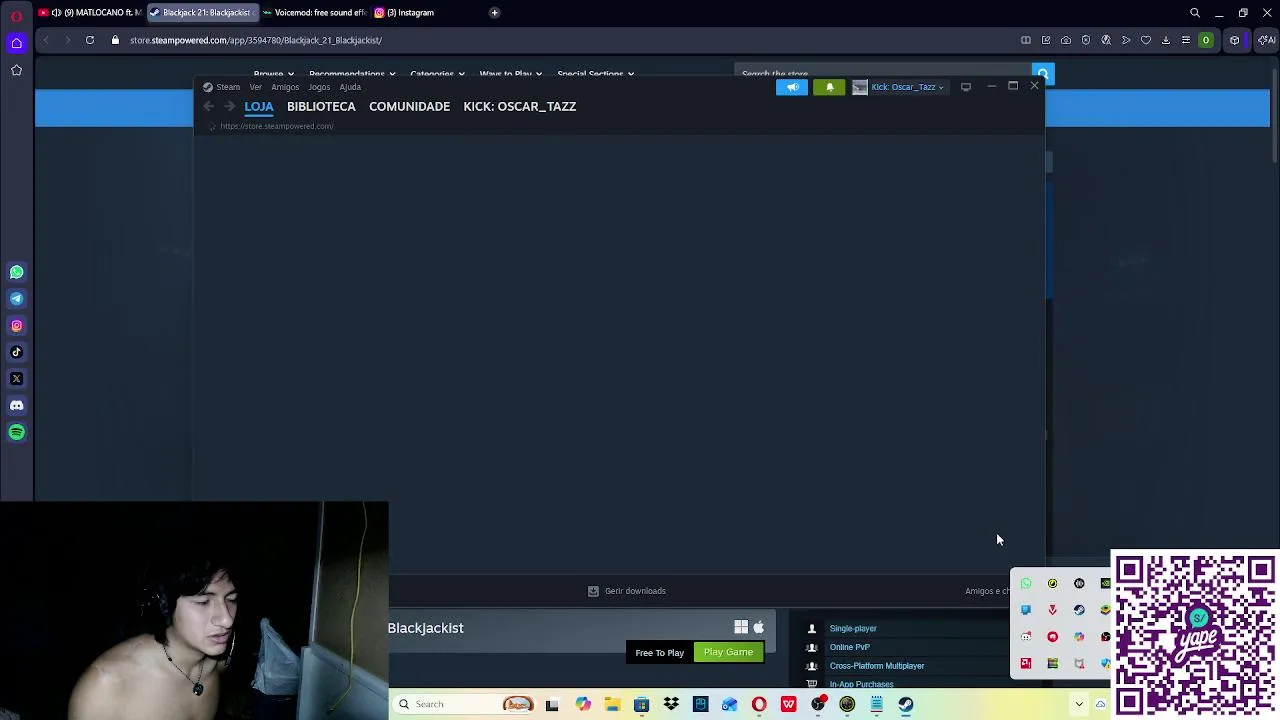Expand Categories dropdown on store page
This screenshot has height=720, width=1280.
click(x=436, y=74)
